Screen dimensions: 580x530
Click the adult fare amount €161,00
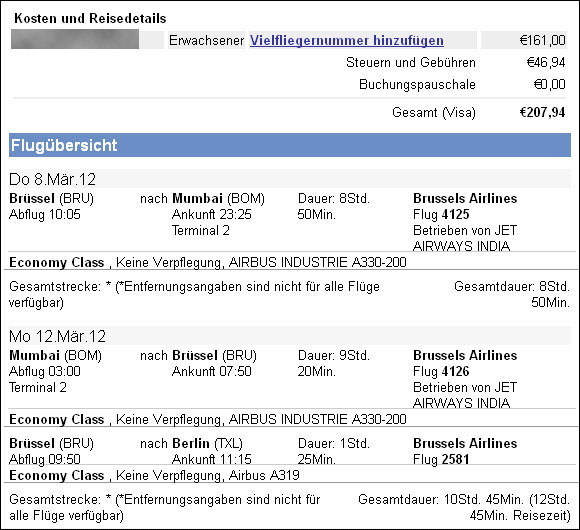543,40
